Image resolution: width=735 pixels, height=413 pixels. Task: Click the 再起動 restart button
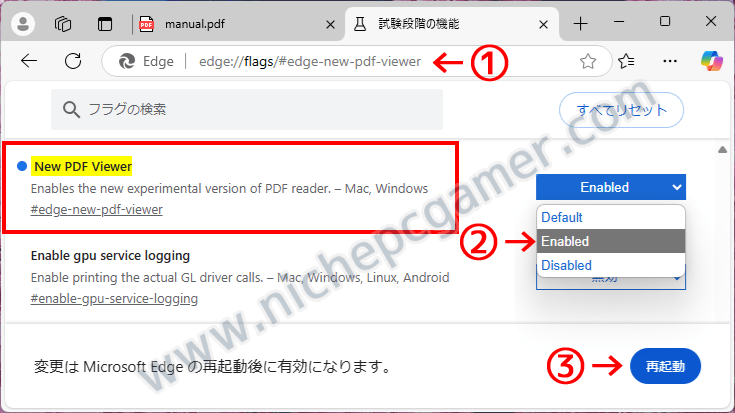pos(665,366)
